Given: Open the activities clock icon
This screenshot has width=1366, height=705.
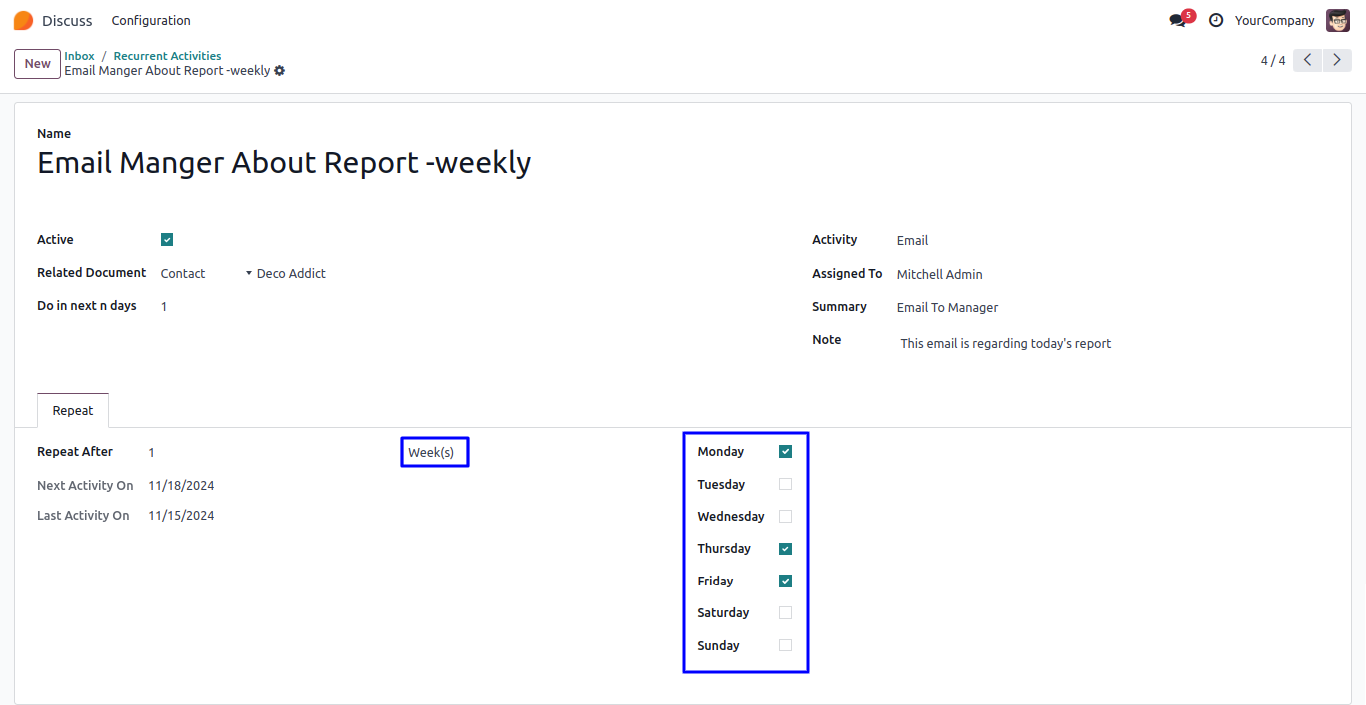Looking at the screenshot, I should pos(1216,20).
